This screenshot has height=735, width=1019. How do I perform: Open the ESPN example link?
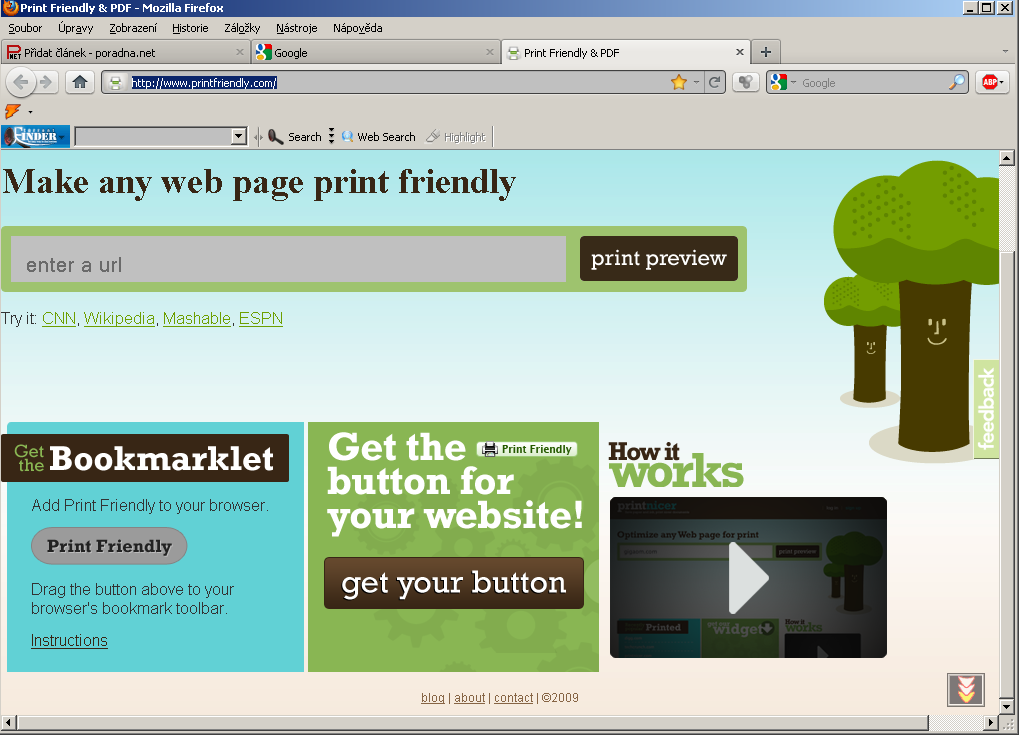coord(261,318)
